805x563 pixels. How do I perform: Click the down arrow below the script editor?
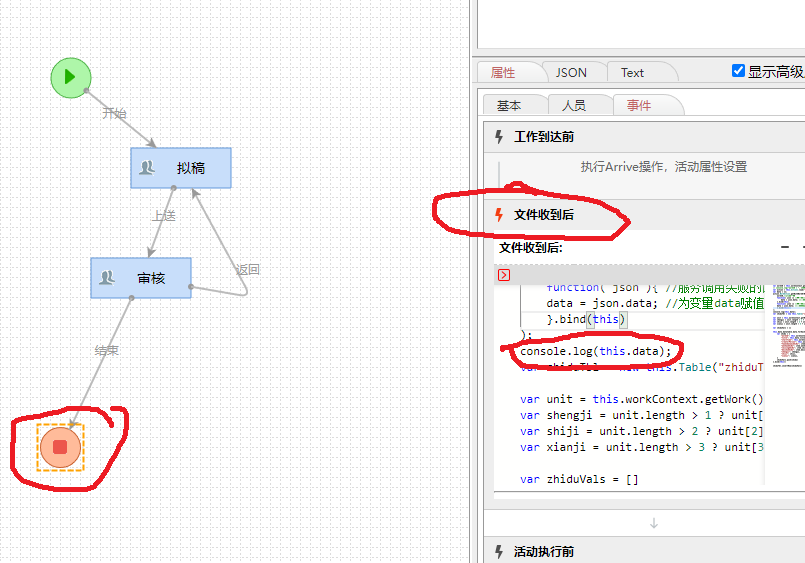click(654, 523)
